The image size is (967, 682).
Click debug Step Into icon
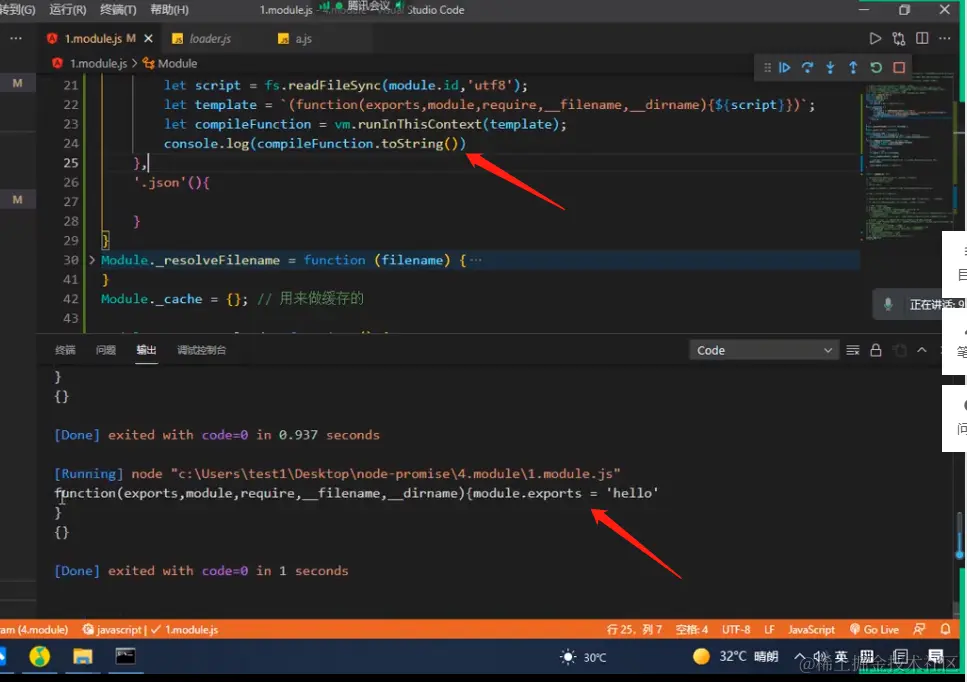pyautogui.click(x=830, y=68)
